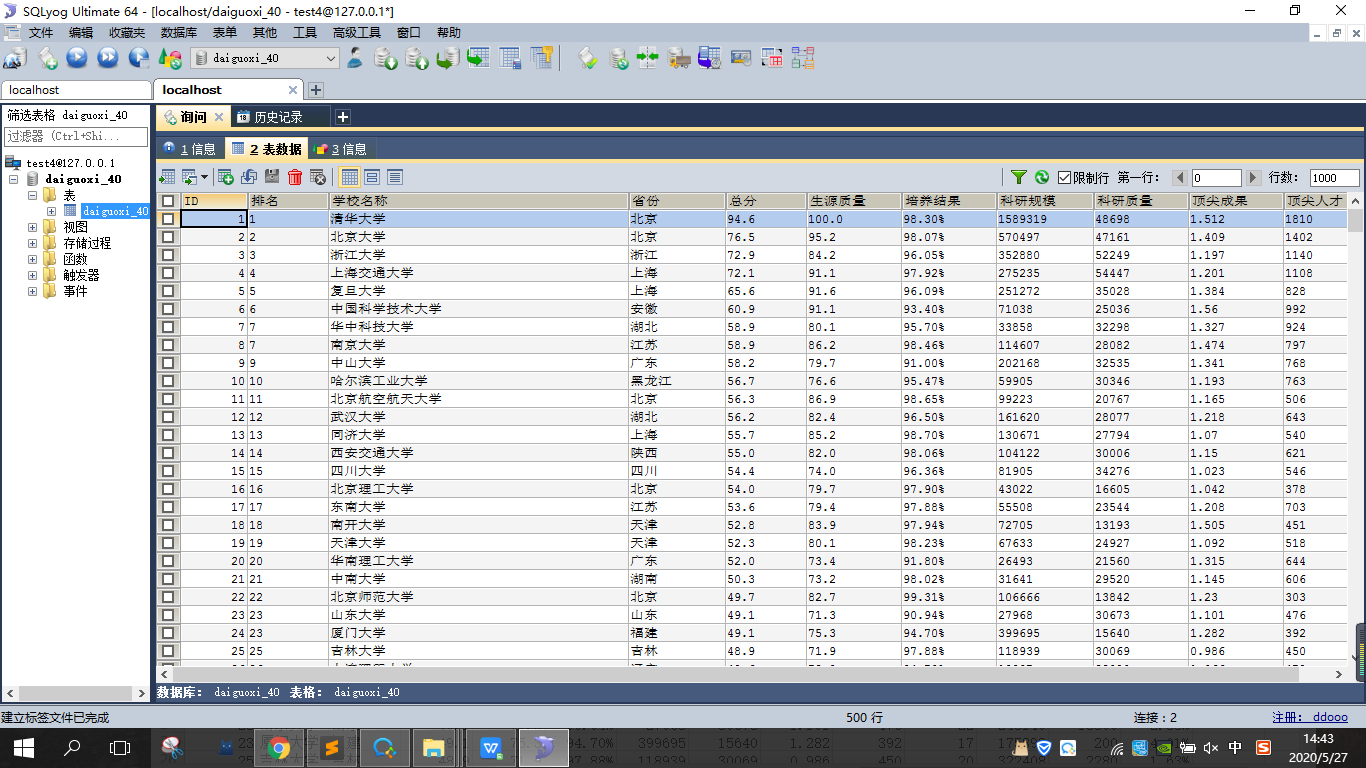Add a new query tab with plus button

click(342, 117)
